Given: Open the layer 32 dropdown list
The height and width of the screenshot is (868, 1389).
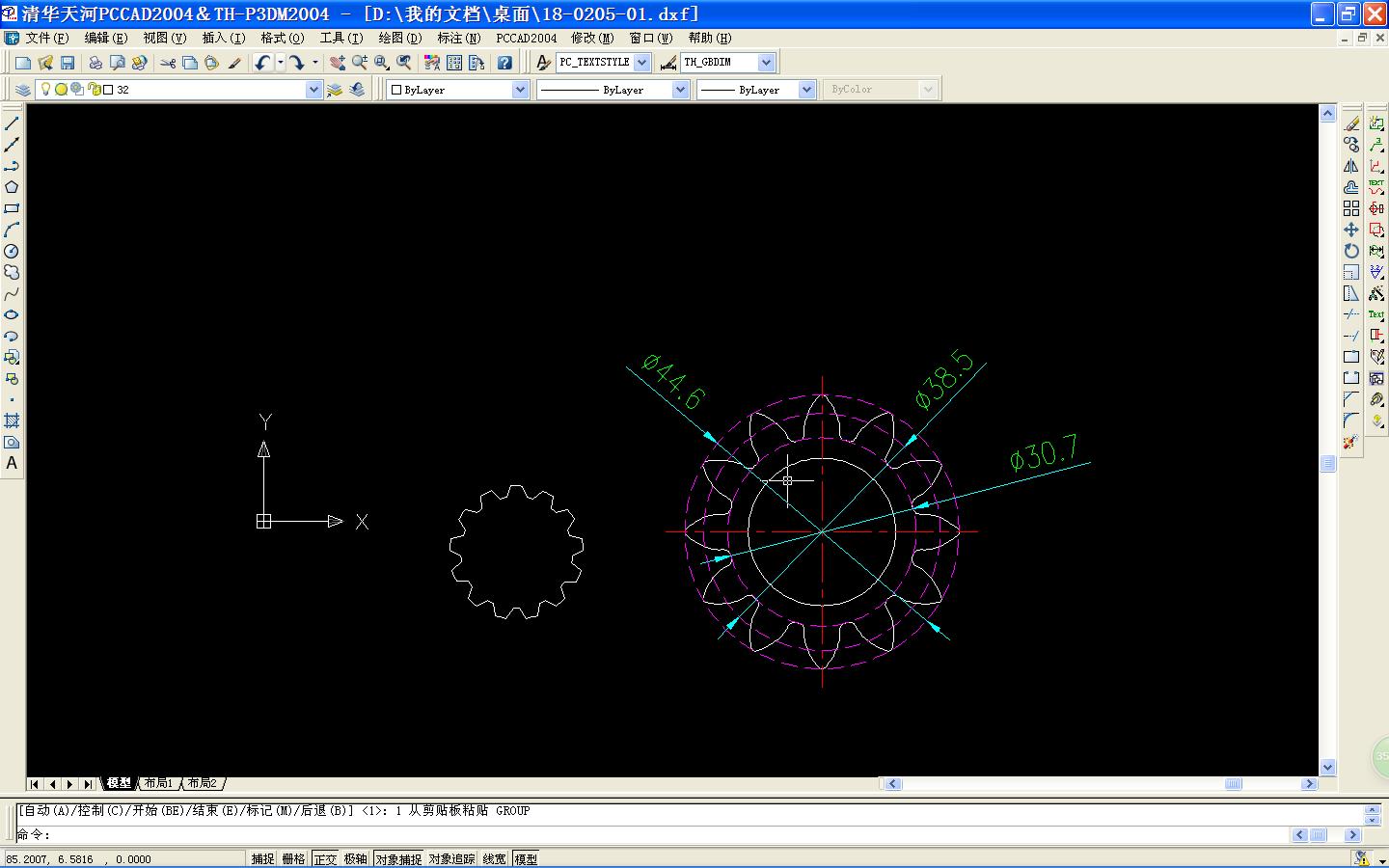Looking at the screenshot, I should (x=313, y=90).
